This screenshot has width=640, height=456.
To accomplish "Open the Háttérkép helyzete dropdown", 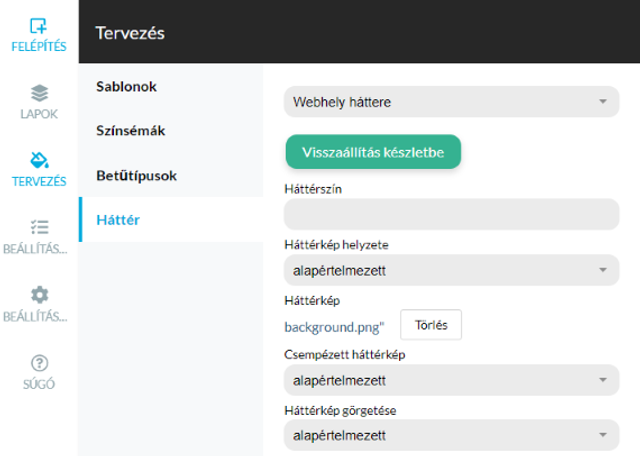I will point(451,270).
